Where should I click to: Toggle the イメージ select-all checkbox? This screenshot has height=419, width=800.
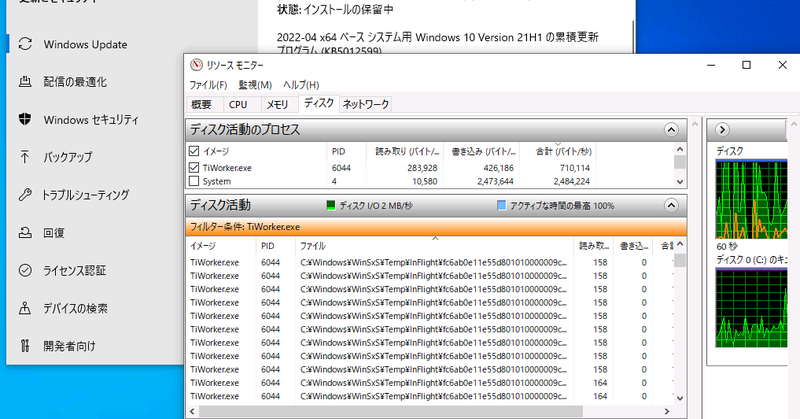pyautogui.click(x=194, y=151)
